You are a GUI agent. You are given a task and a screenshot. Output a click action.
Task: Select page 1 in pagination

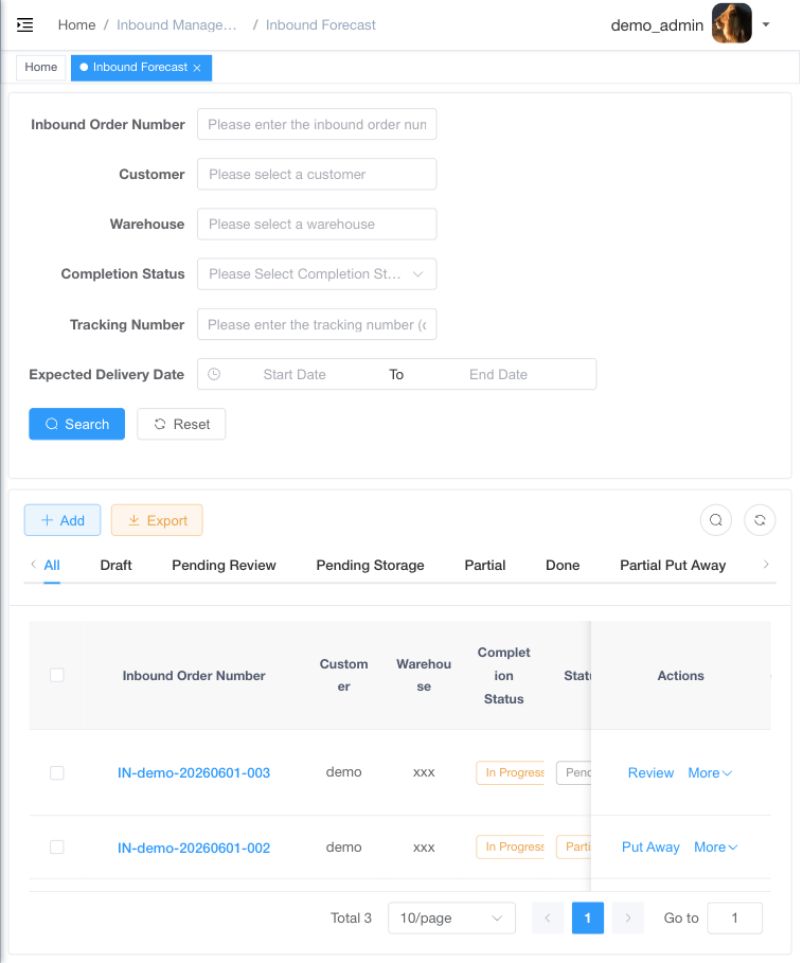coord(588,918)
